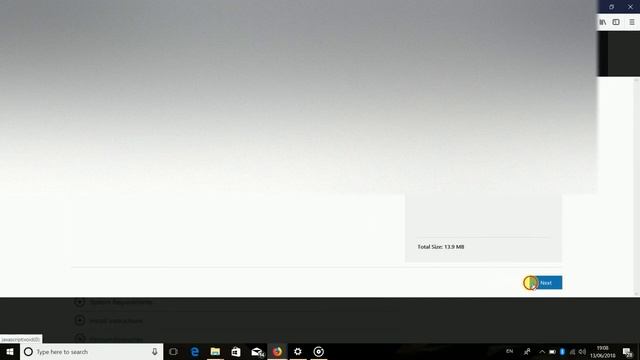Image resolution: width=640 pixels, height=360 pixels.
Task: Click the blue Next button
Action: [545, 282]
